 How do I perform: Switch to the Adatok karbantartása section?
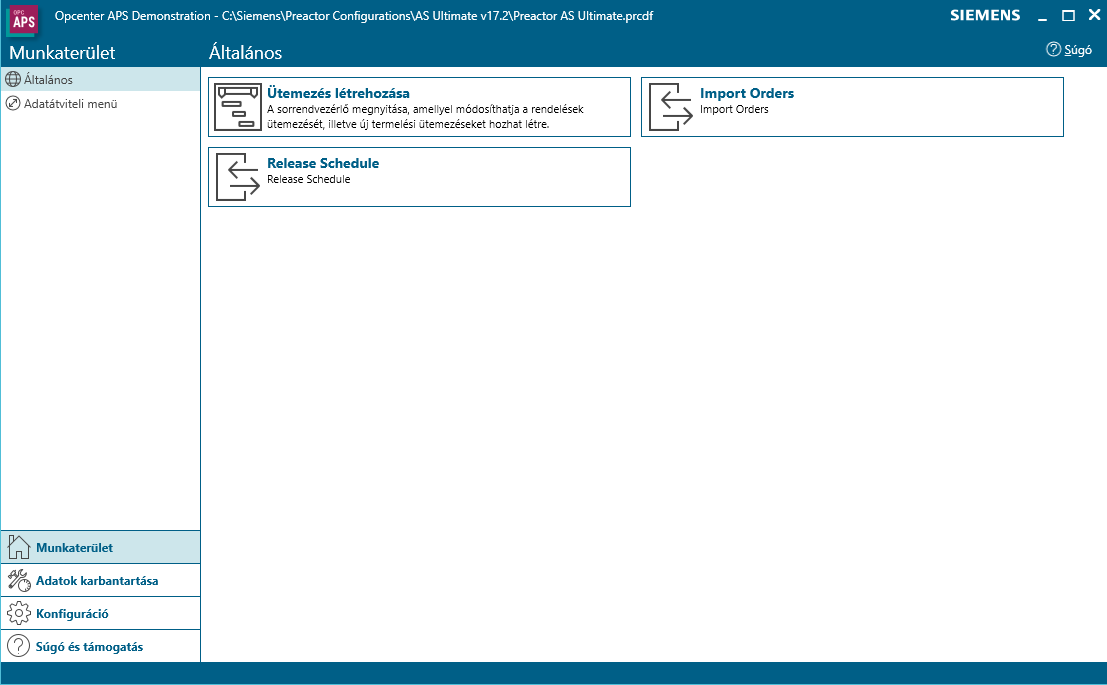click(97, 580)
